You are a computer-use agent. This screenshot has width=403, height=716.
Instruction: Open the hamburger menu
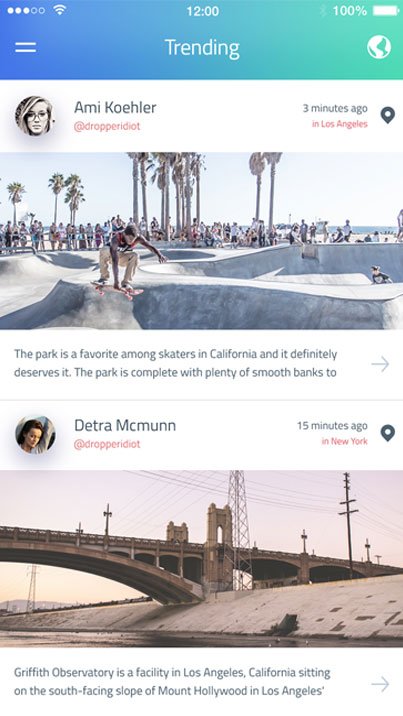pyautogui.click(x=26, y=47)
